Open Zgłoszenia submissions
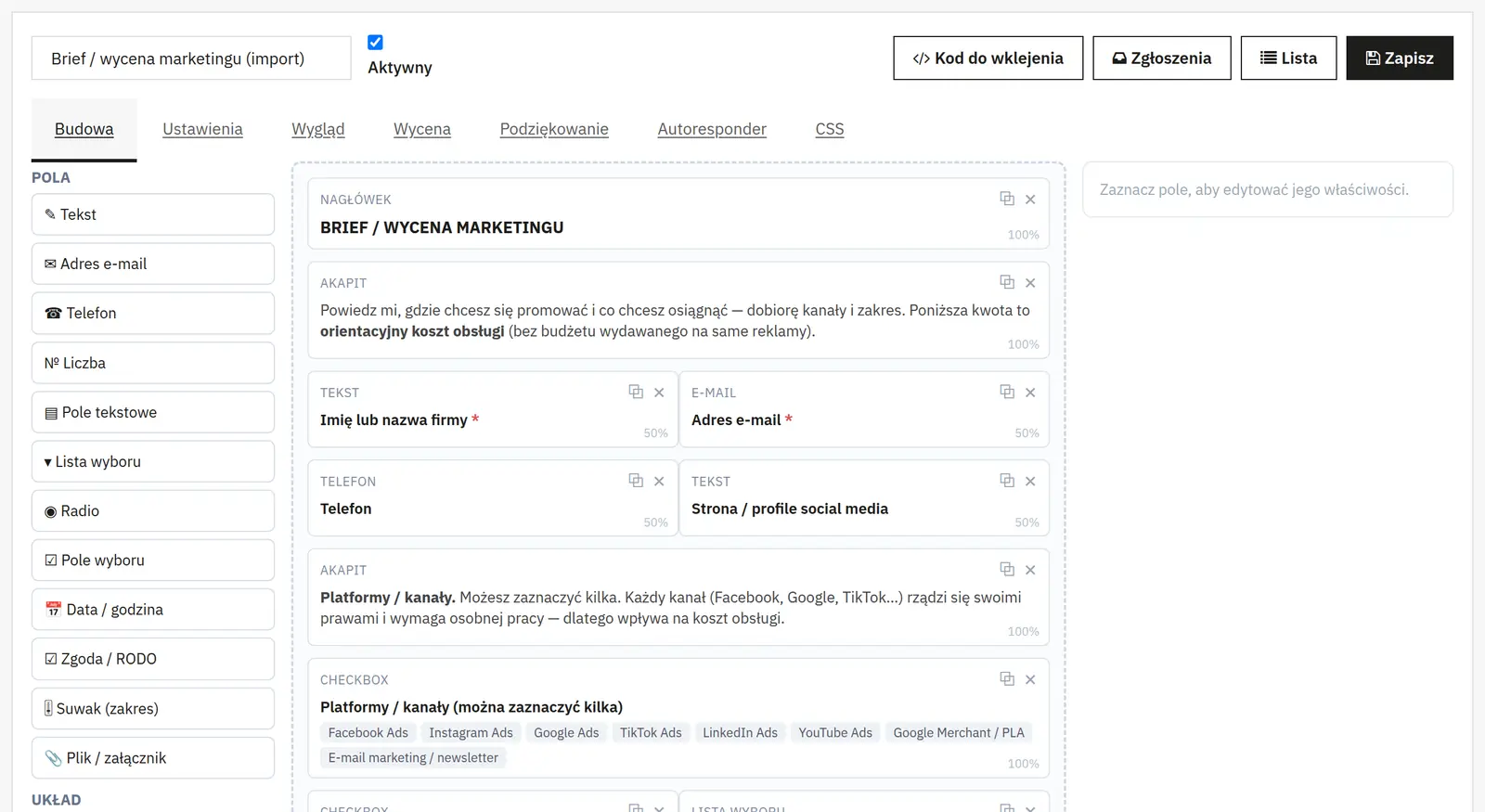This screenshot has width=1485, height=812. pyautogui.click(x=1162, y=58)
